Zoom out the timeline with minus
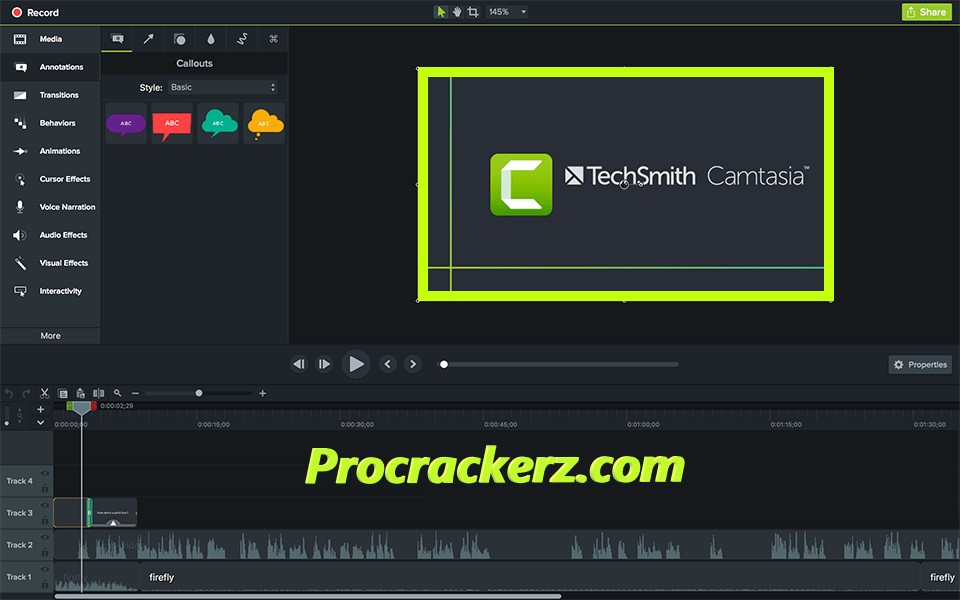The height and width of the screenshot is (600, 960). pyautogui.click(x=135, y=393)
